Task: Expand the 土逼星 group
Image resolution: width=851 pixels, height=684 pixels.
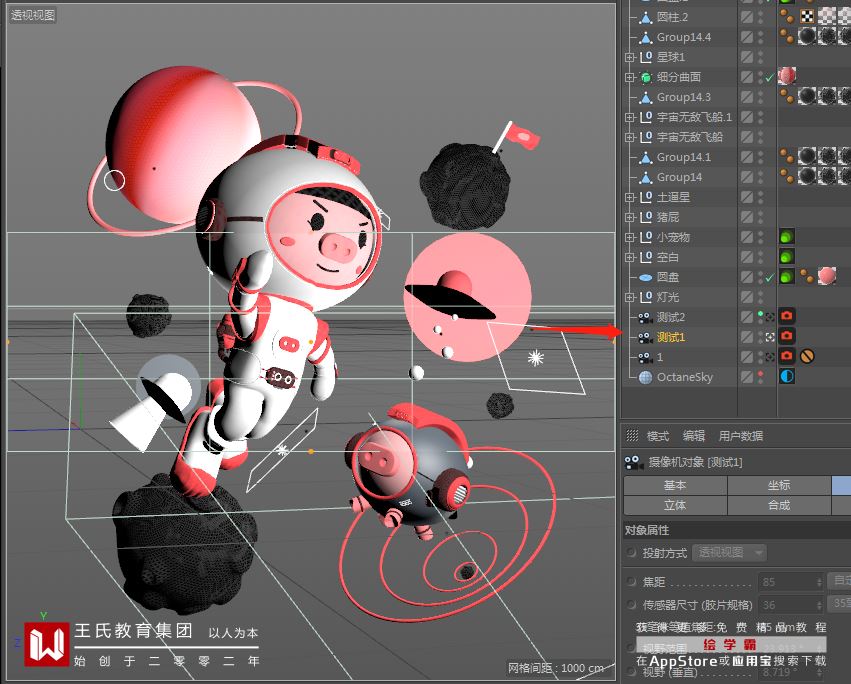Action: (630, 197)
